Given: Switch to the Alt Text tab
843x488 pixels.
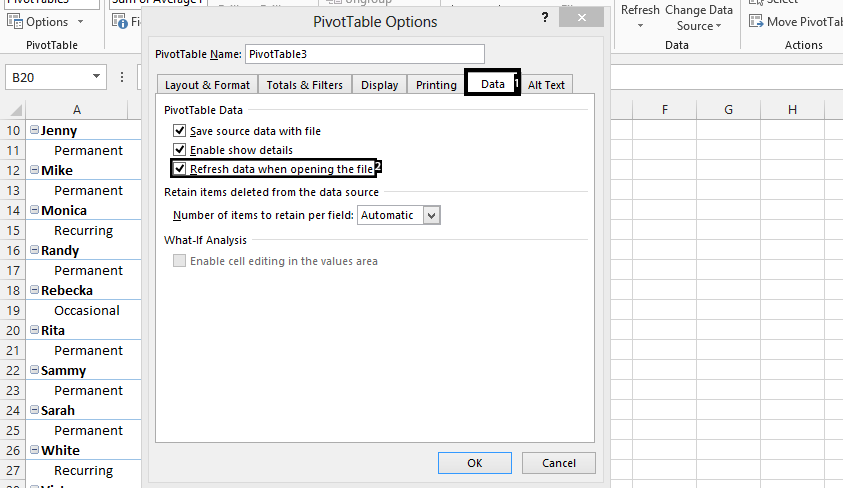Looking at the screenshot, I should coord(546,85).
